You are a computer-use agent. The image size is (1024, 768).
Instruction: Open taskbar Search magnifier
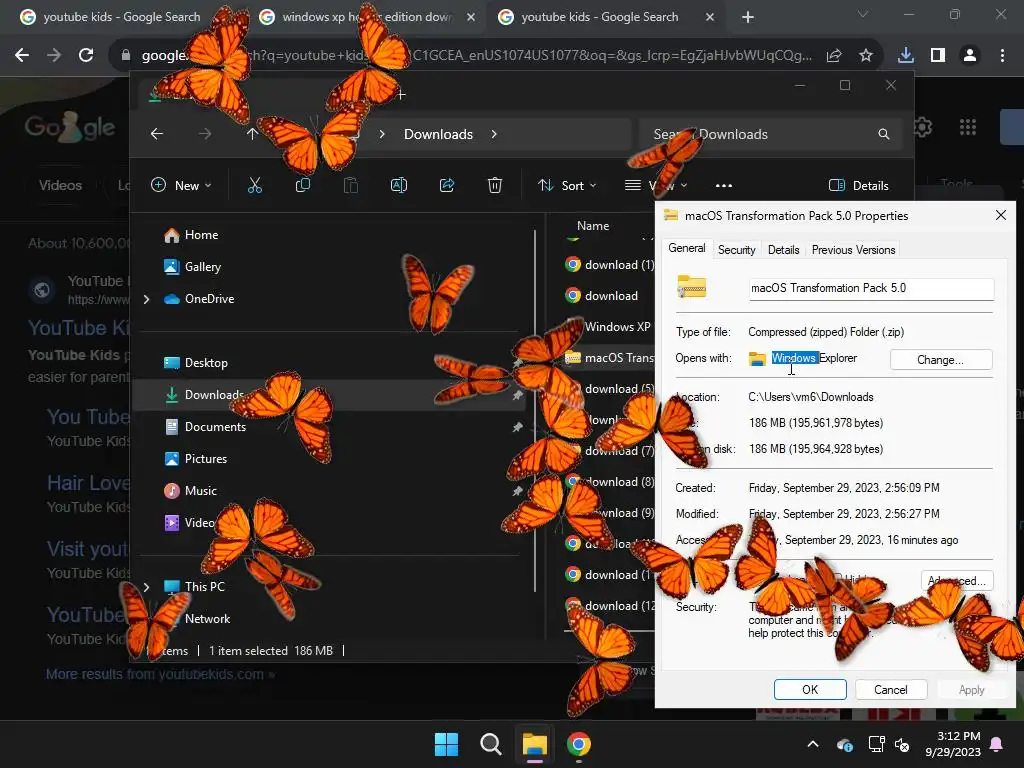tap(490, 744)
